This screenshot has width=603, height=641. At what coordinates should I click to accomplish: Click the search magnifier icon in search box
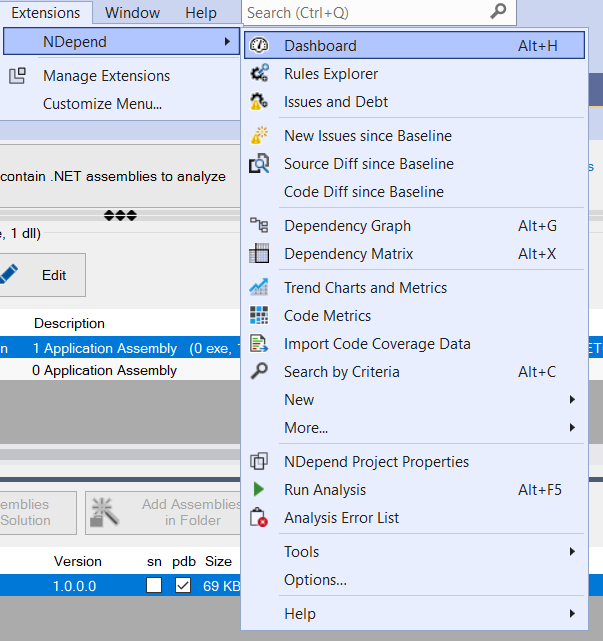[498, 12]
